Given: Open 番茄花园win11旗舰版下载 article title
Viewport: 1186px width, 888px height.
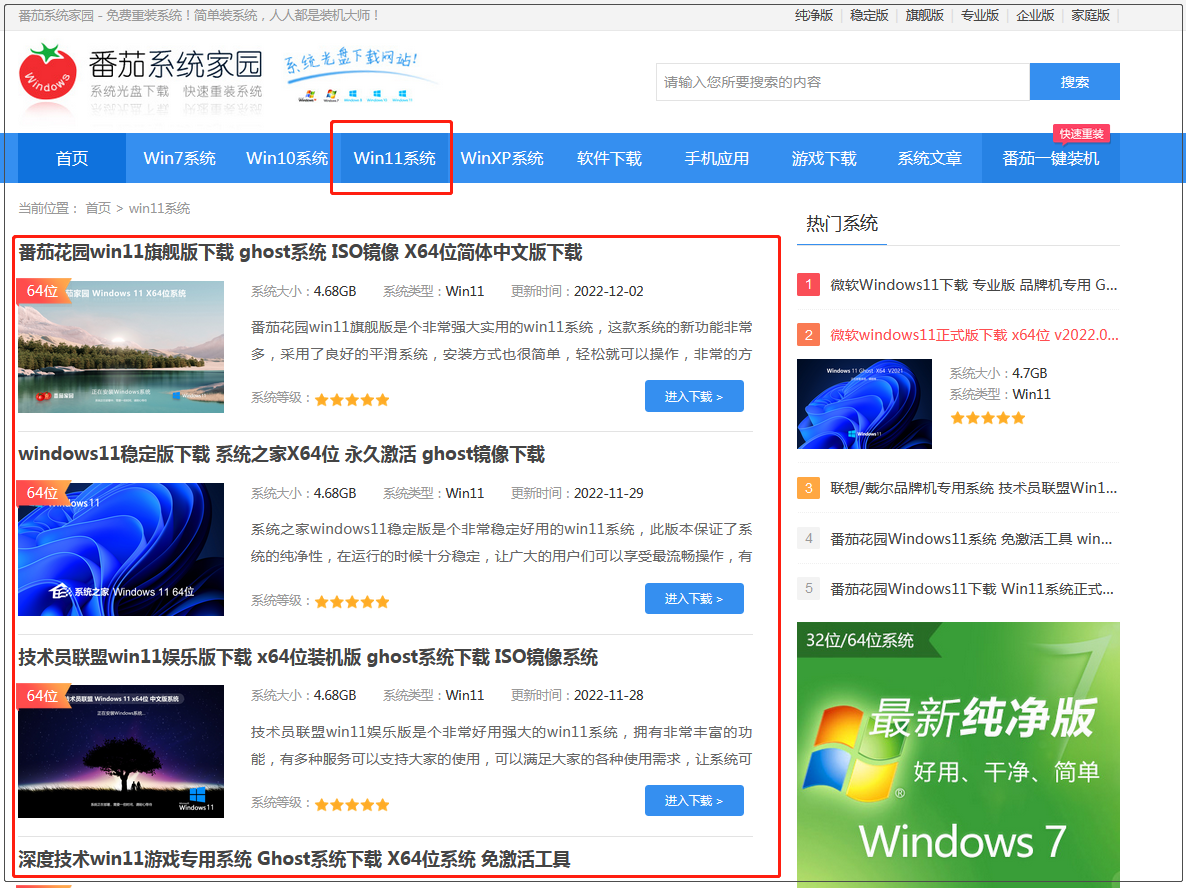Looking at the screenshot, I should coord(300,253).
